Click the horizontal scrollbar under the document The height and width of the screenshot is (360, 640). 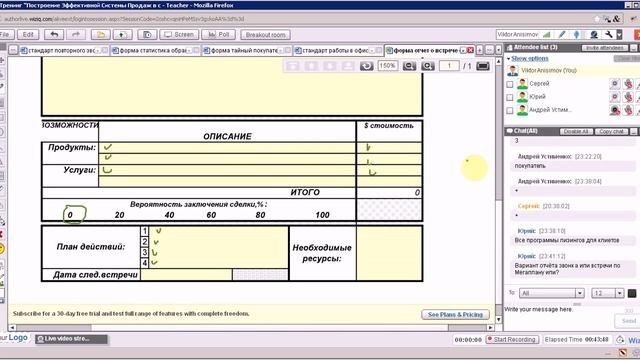point(251,327)
